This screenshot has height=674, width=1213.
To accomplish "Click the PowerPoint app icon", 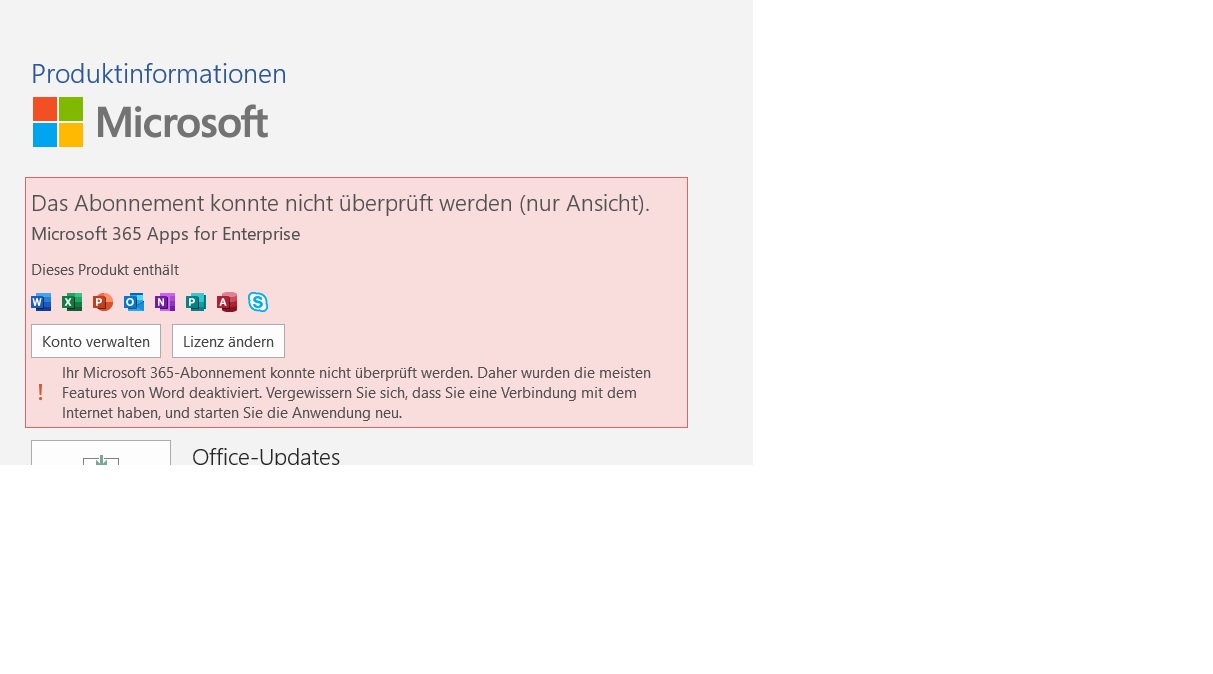I will click(103, 302).
